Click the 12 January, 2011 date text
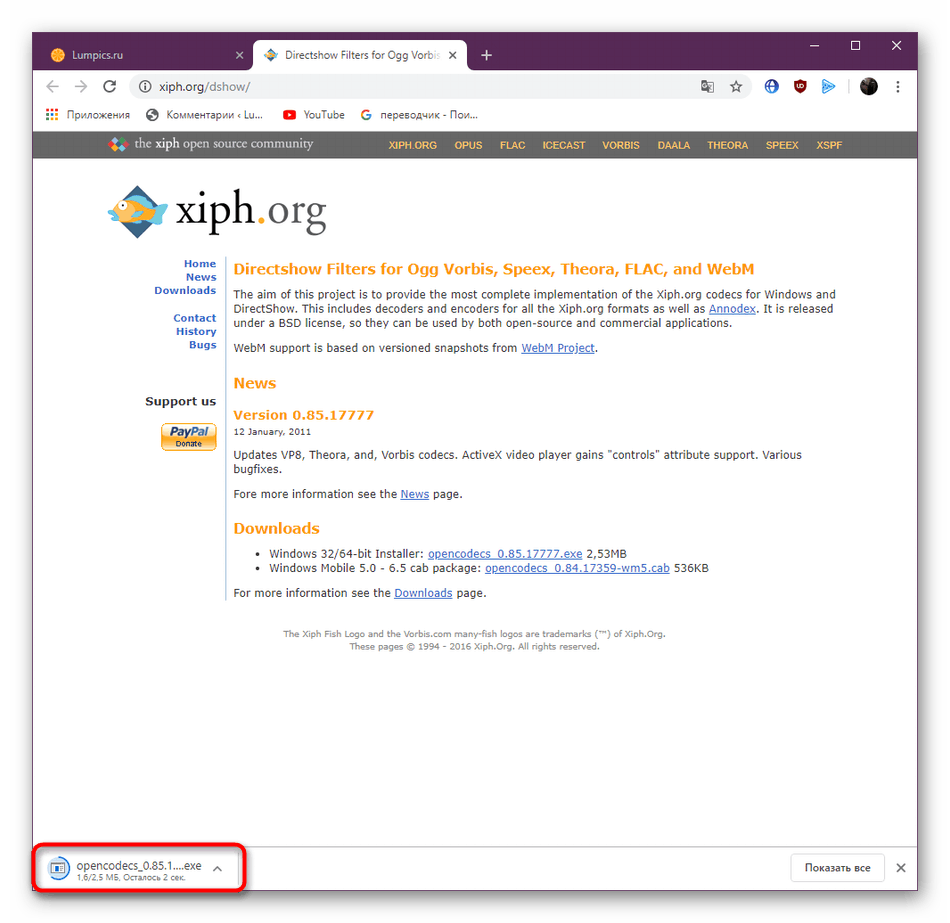 272,432
